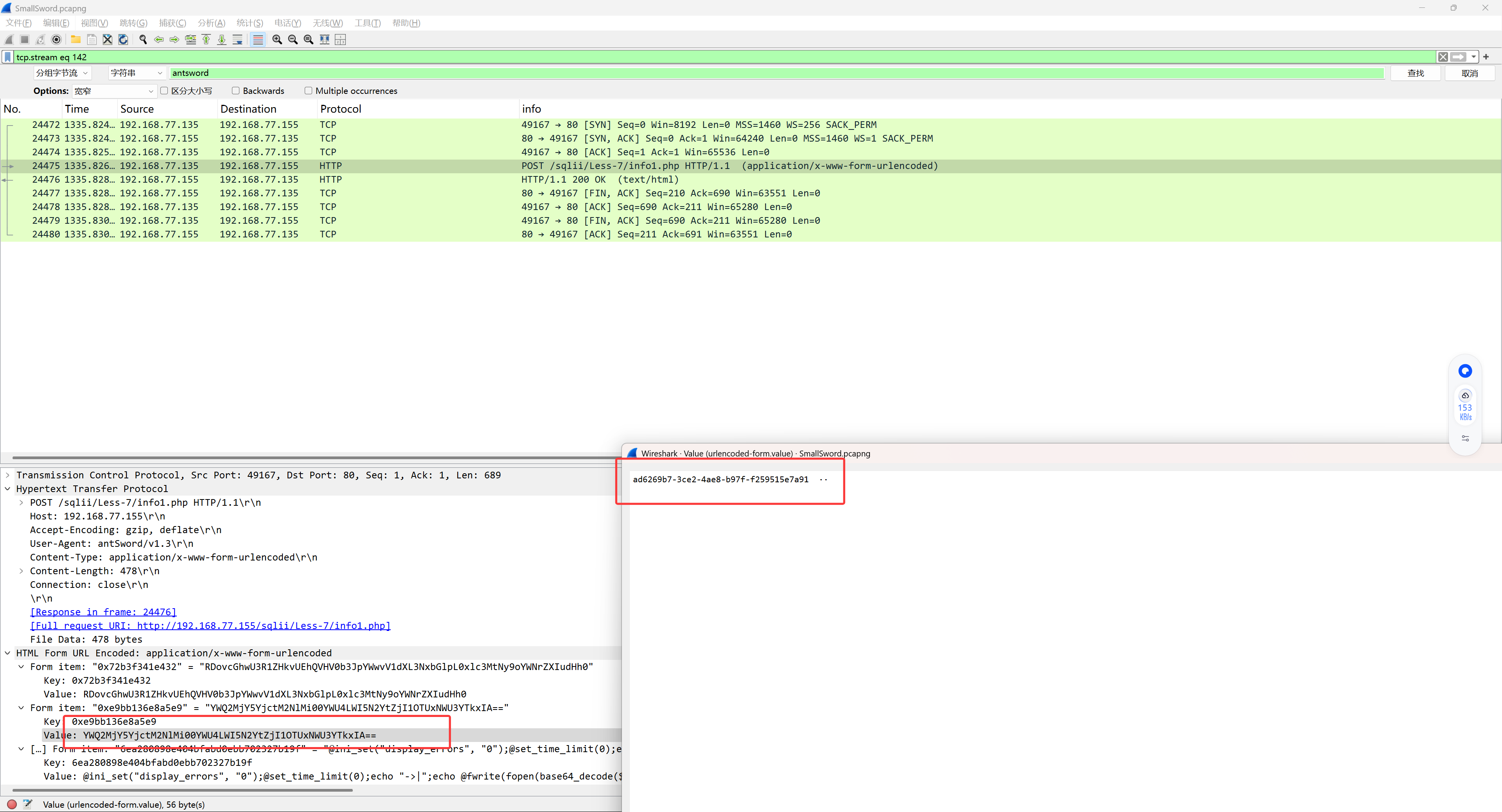The height and width of the screenshot is (812, 1502).
Task: Open the 字符串 search type dropdown
Action: 137,73
